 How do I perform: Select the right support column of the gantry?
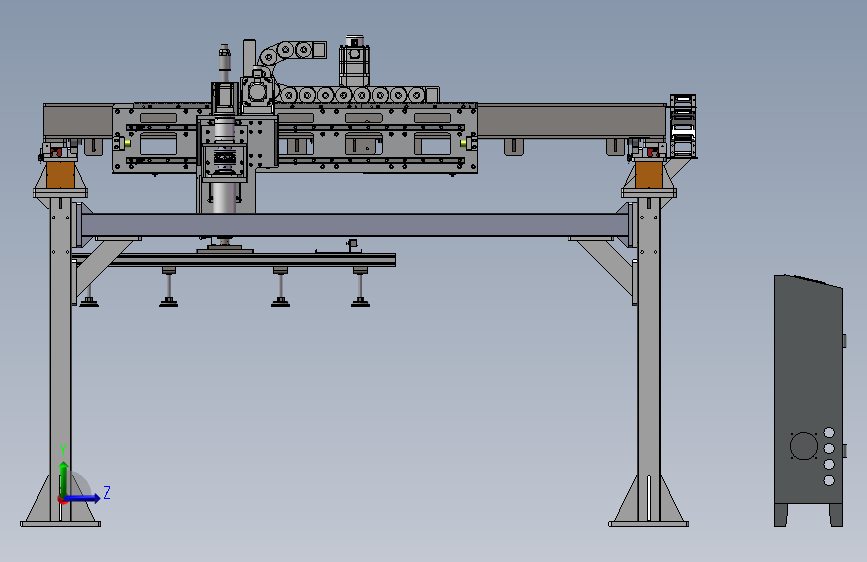coord(649,360)
